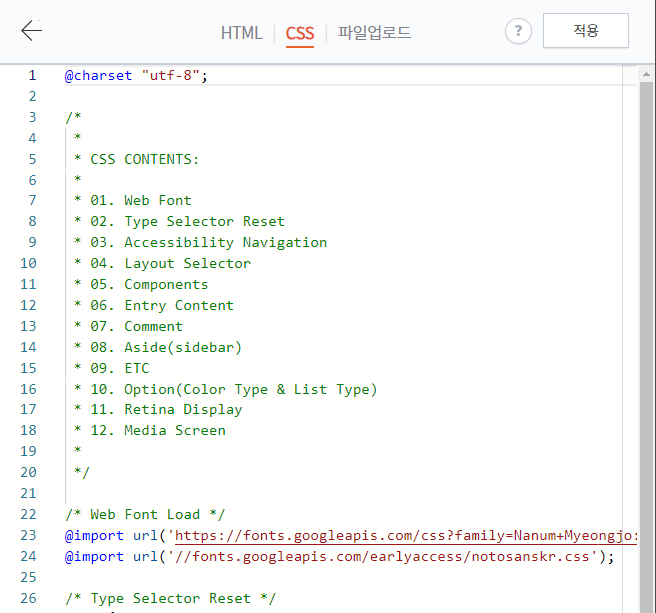The height and width of the screenshot is (613, 656).
Task: Click "/* Type Selector Reset */" comment on line 26
Action: [x=171, y=598]
